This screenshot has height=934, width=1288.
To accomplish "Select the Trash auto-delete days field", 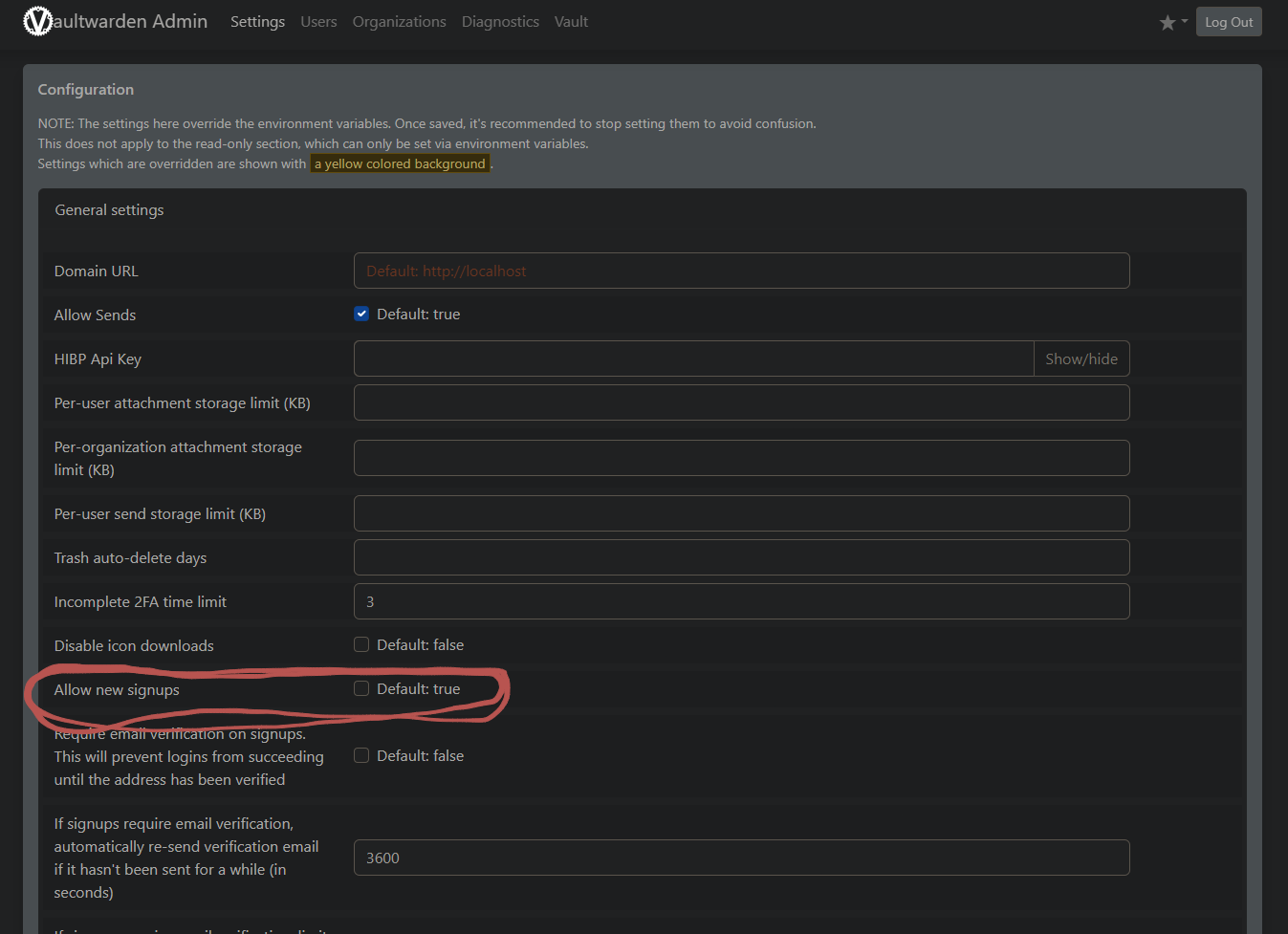I will click(741, 558).
